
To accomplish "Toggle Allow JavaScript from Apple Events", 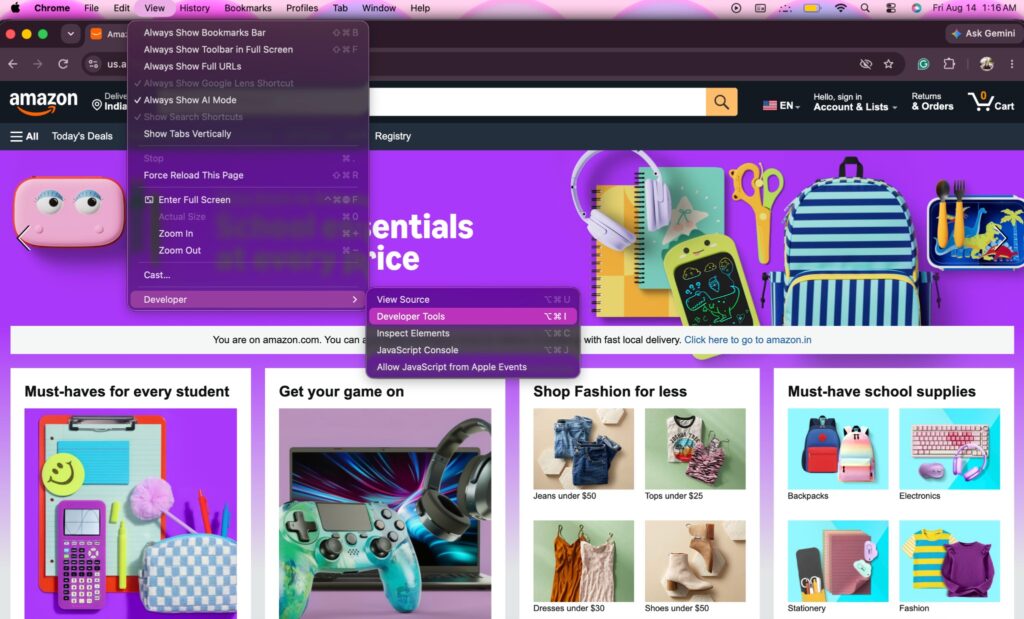I will [x=472, y=367].
